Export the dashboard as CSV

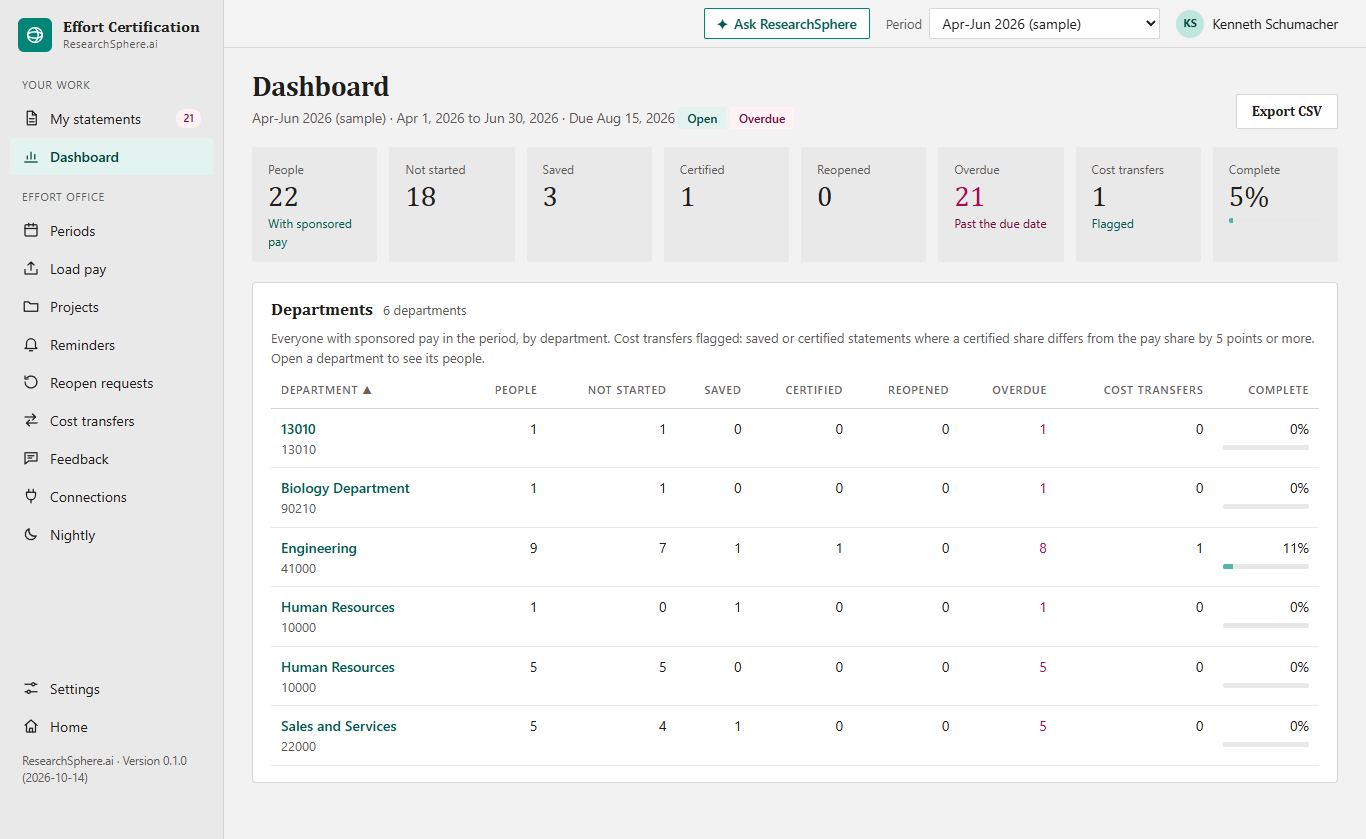pos(1287,111)
